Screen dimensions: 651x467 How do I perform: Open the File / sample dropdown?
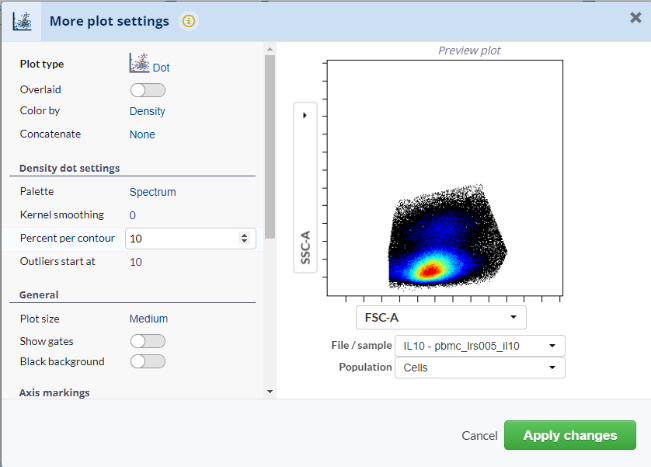tap(479, 346)
